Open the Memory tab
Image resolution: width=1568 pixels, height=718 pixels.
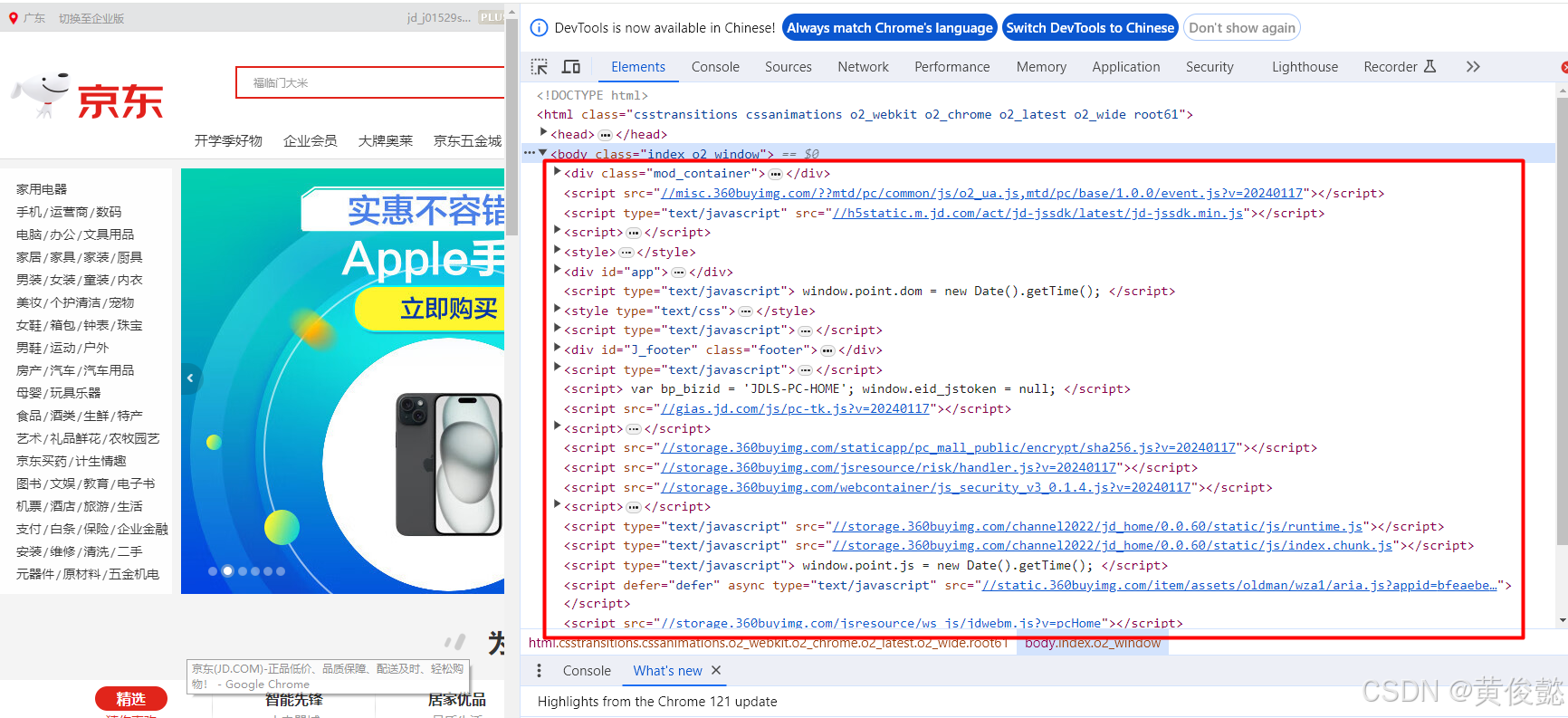(x=1041, y=67)
